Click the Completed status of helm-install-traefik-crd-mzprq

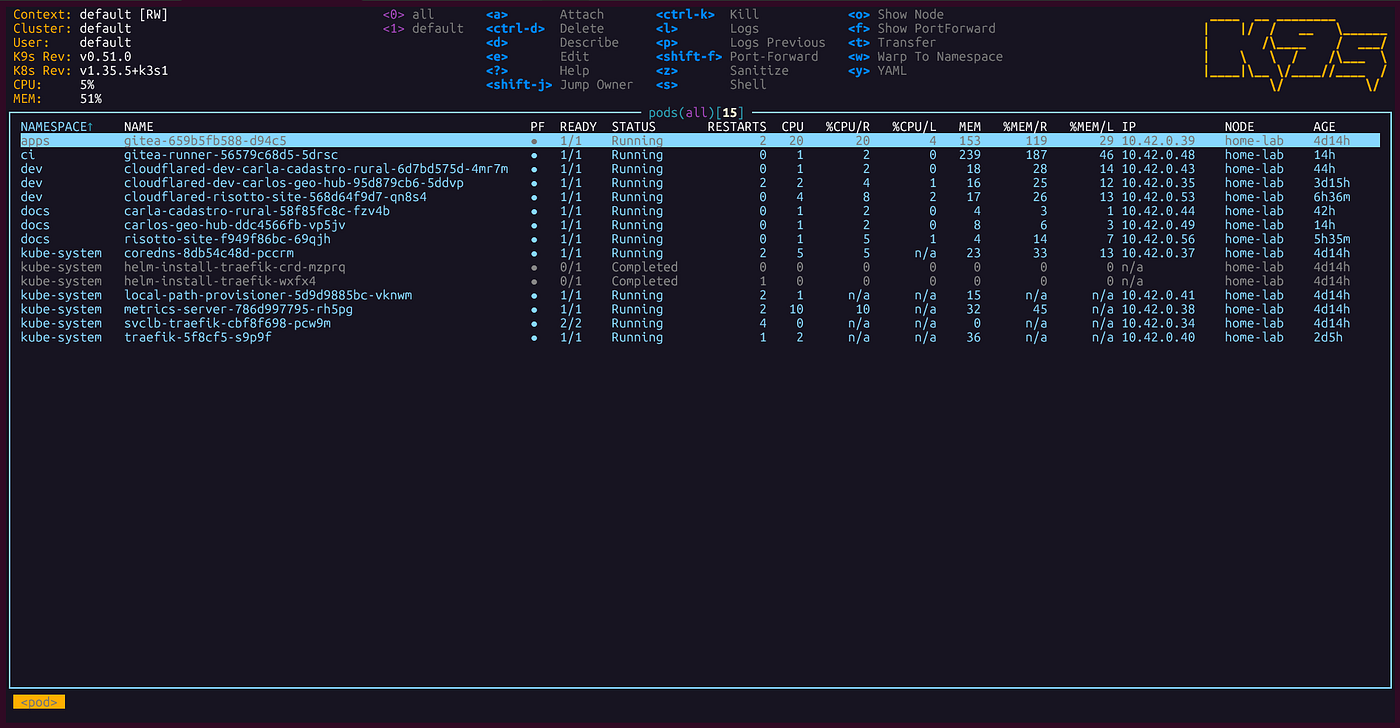[645, 267]
